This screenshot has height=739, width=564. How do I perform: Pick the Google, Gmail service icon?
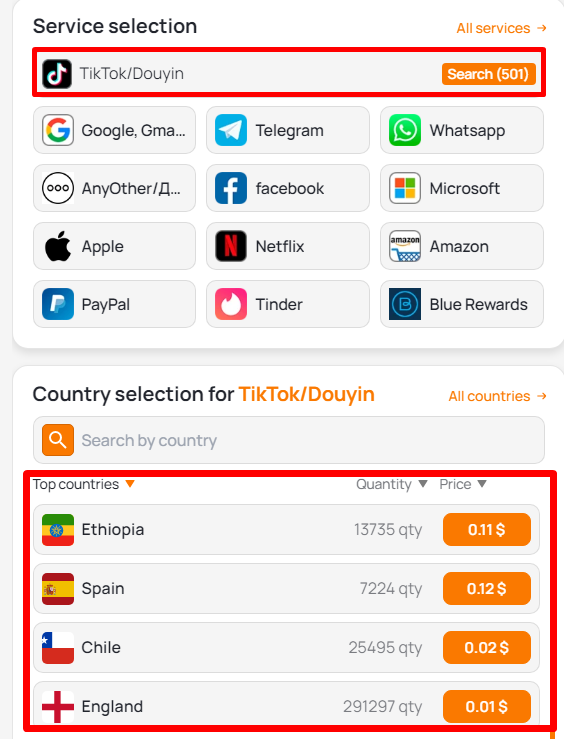pos(58,130)
